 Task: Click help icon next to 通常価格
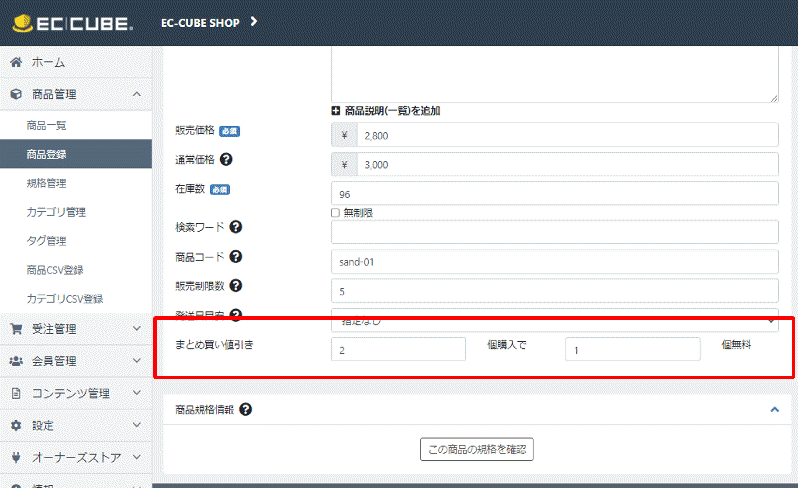coord(226,159)
